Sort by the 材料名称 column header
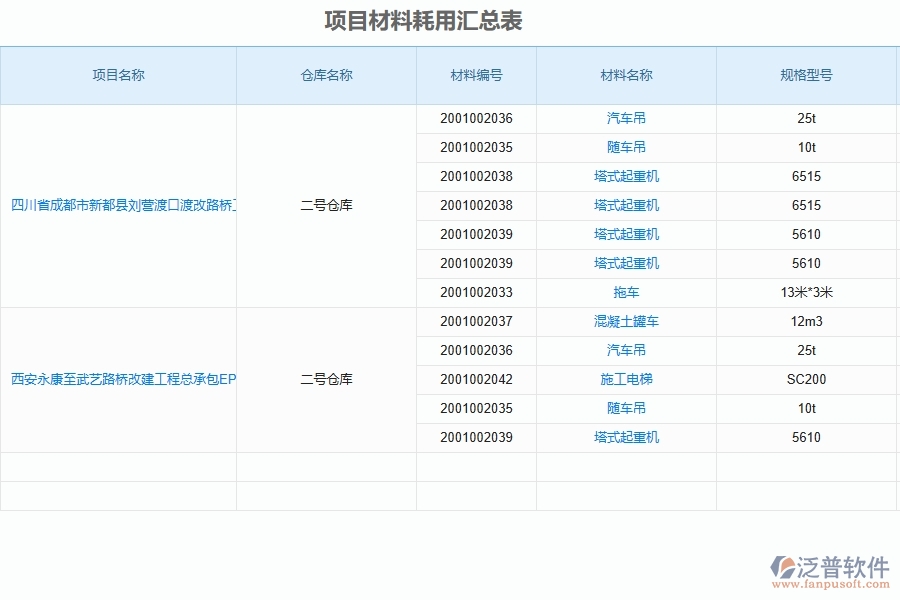This screenshot has width=900, height=600. tap(624, 75)
